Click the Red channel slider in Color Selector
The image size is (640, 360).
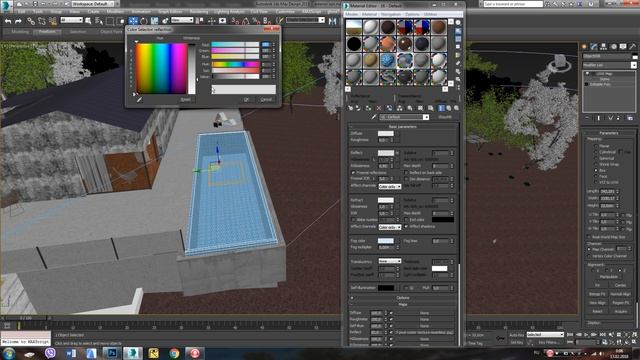tap(235, 44)
